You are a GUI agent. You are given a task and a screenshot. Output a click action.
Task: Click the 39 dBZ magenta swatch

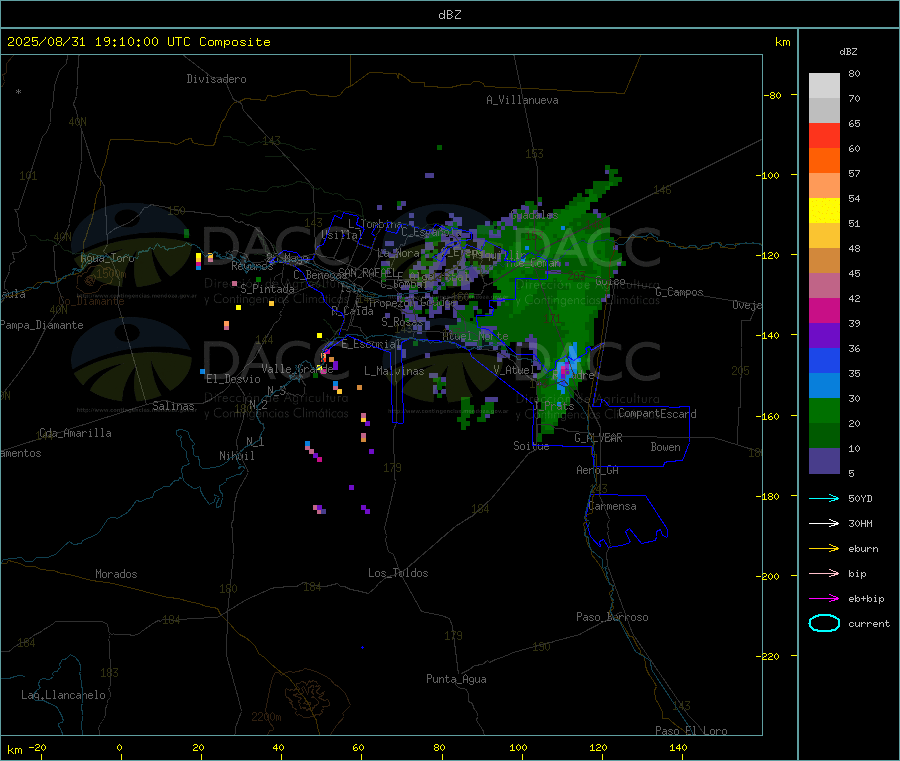click(824, 310)
